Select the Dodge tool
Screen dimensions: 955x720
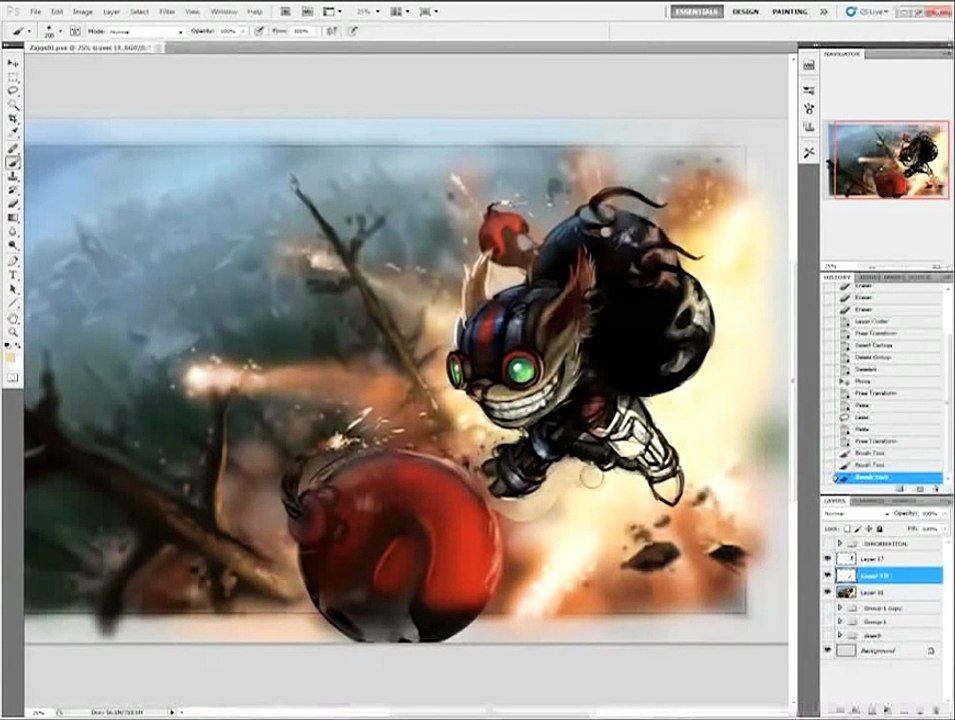(13, 245)
